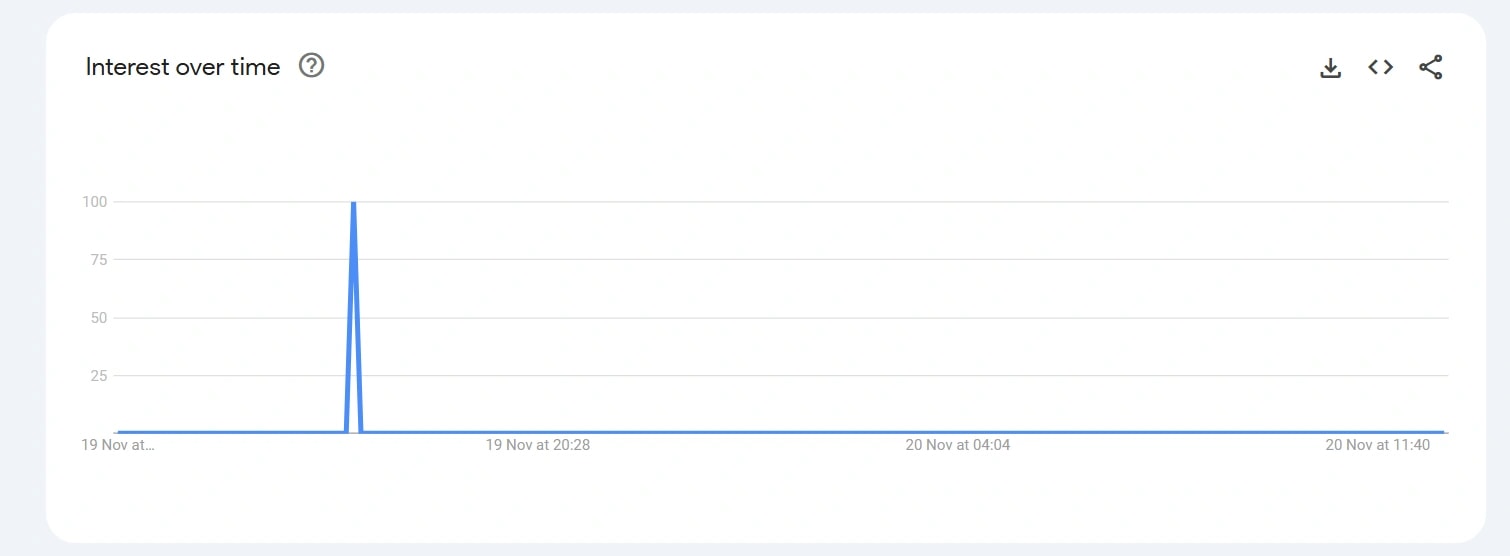
Task: Select the 25 y-axis label
Action: [x=98, y=376]
